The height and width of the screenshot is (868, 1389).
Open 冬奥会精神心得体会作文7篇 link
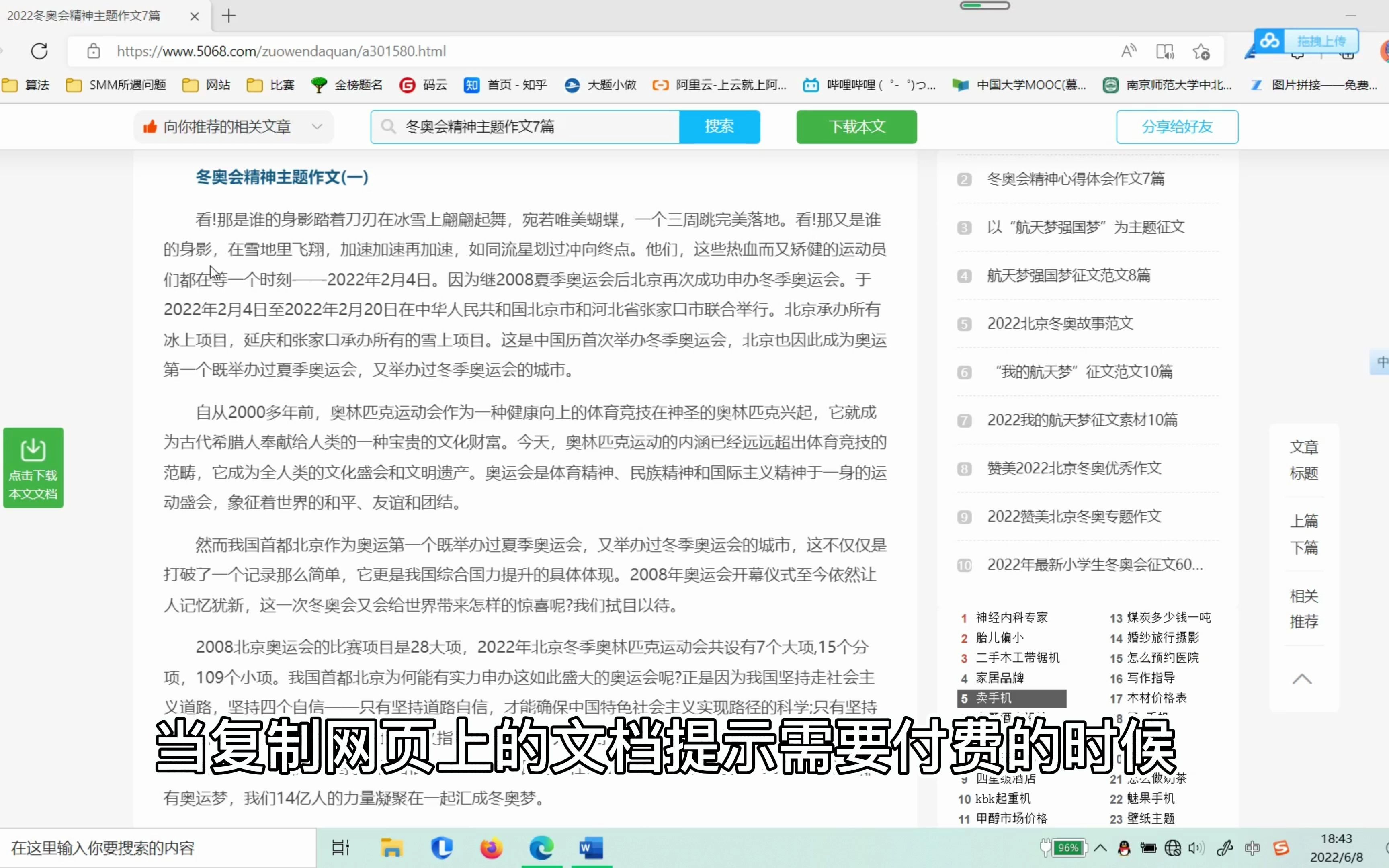pos(1076,179)
